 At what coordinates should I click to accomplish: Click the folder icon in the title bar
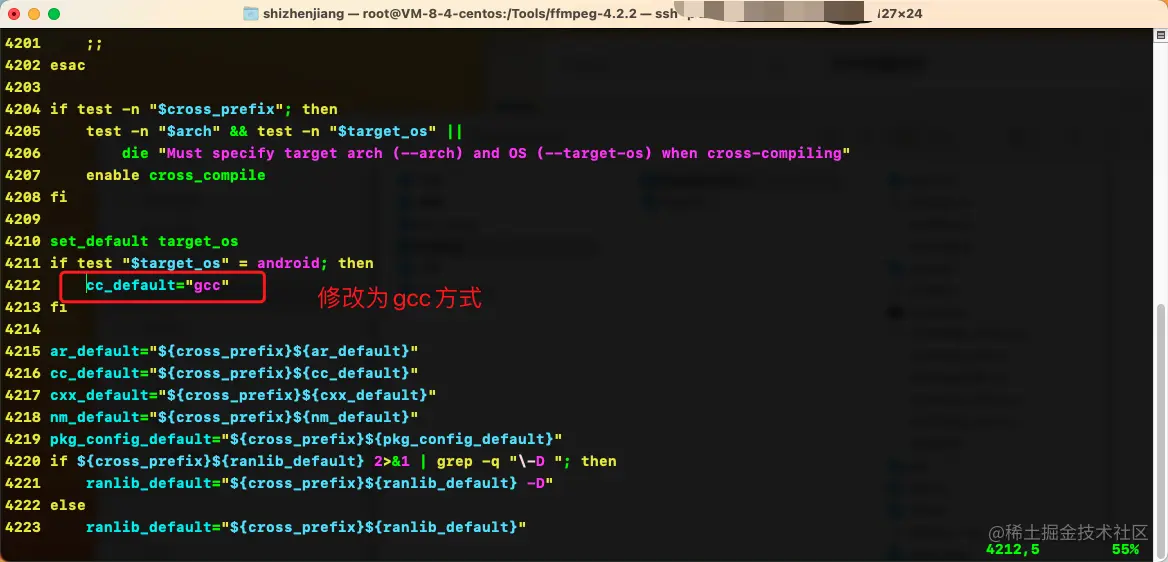251,13
